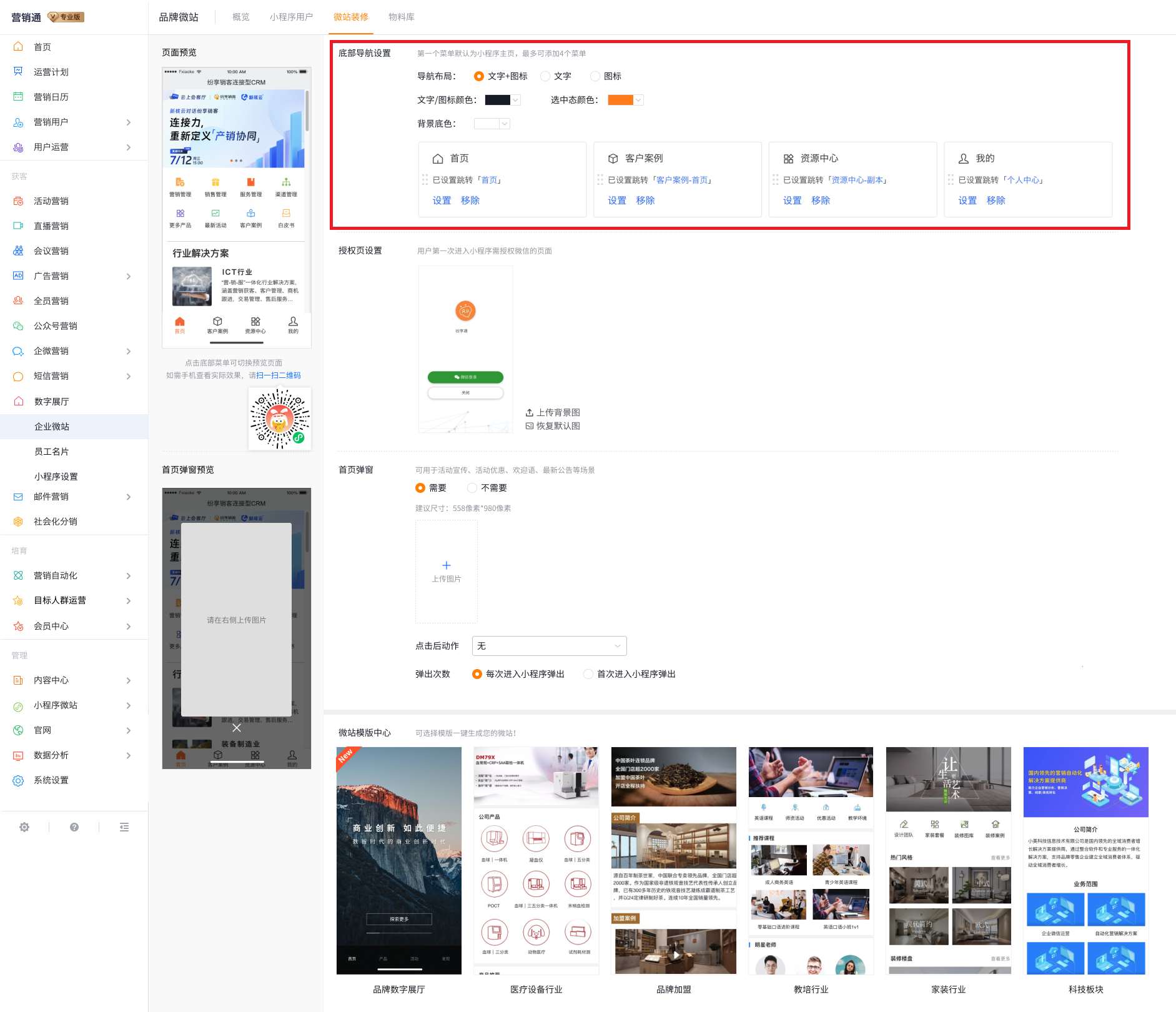This screenshot has width=1176, height=1012.
Task: Open 公众号营销 from the left menu
Action: [56, 325]
